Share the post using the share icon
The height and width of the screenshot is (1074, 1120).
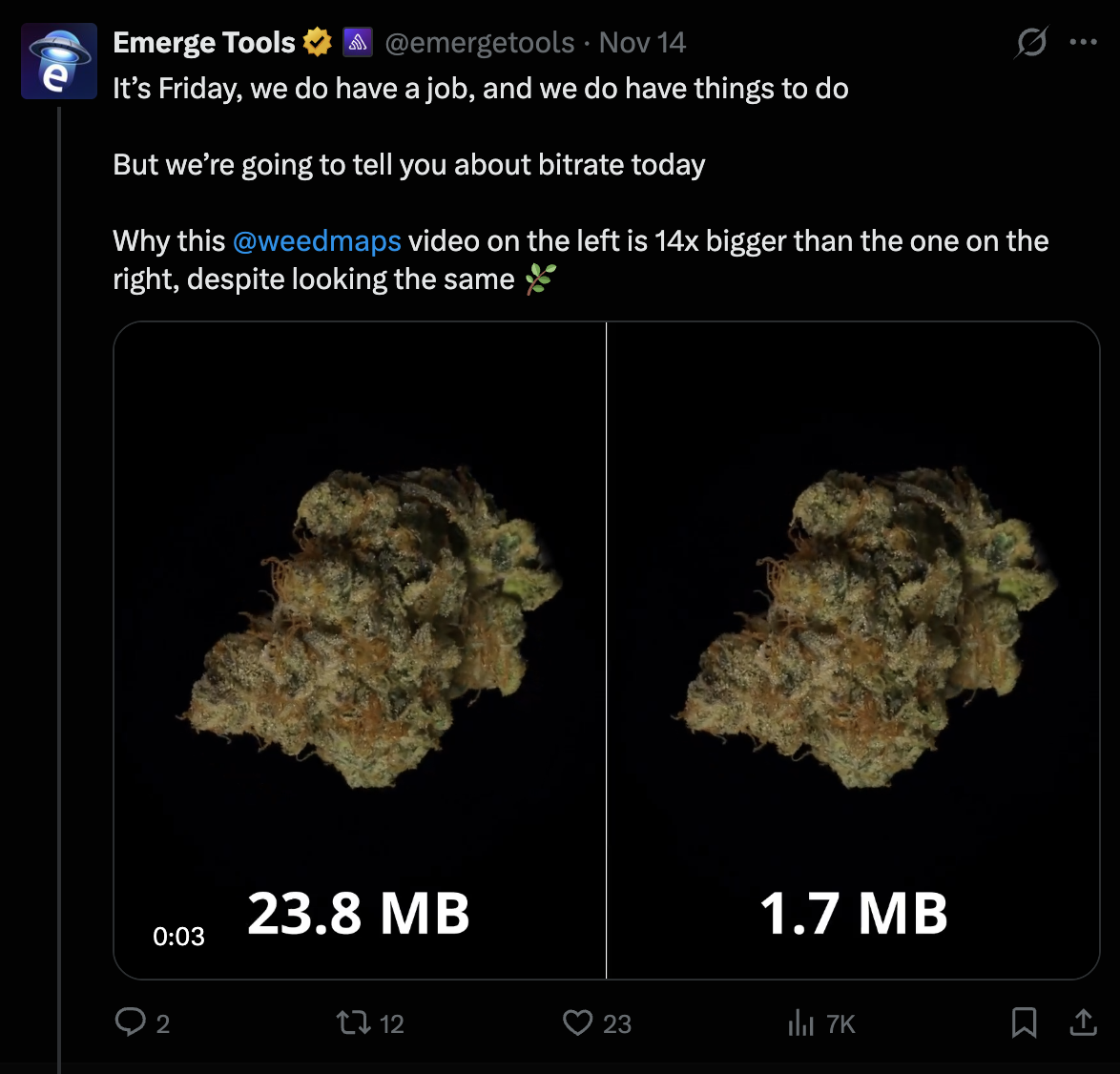(x=1083, y=1022)
